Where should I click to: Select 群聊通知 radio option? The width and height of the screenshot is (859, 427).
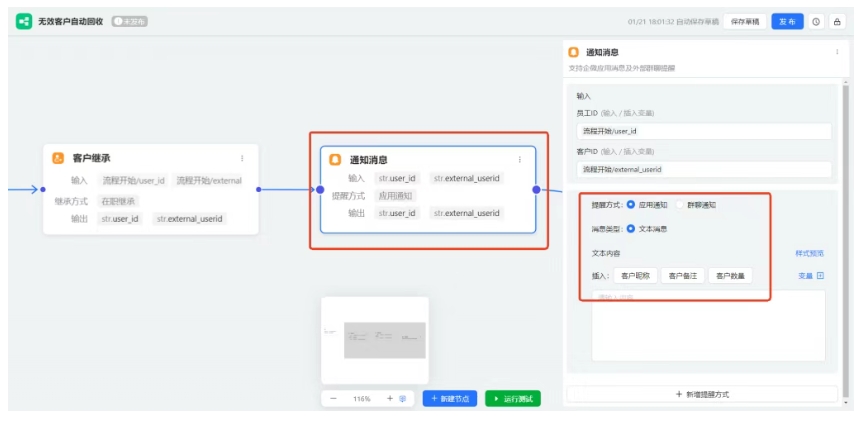tap(681, 205)
